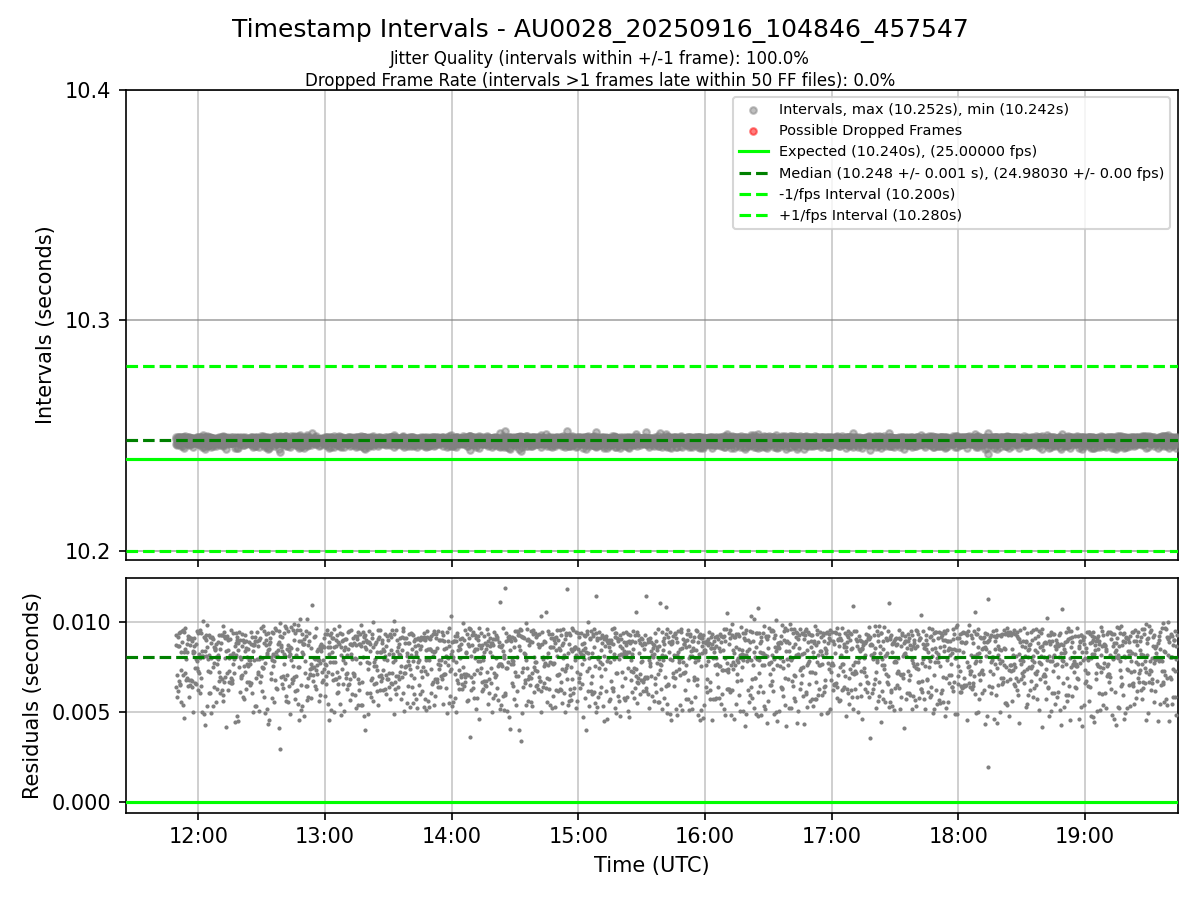Click the gray dot marker beside 'Intervals' legend
The width and height of the screenshot is (1200, 900).
pos(753,110)
